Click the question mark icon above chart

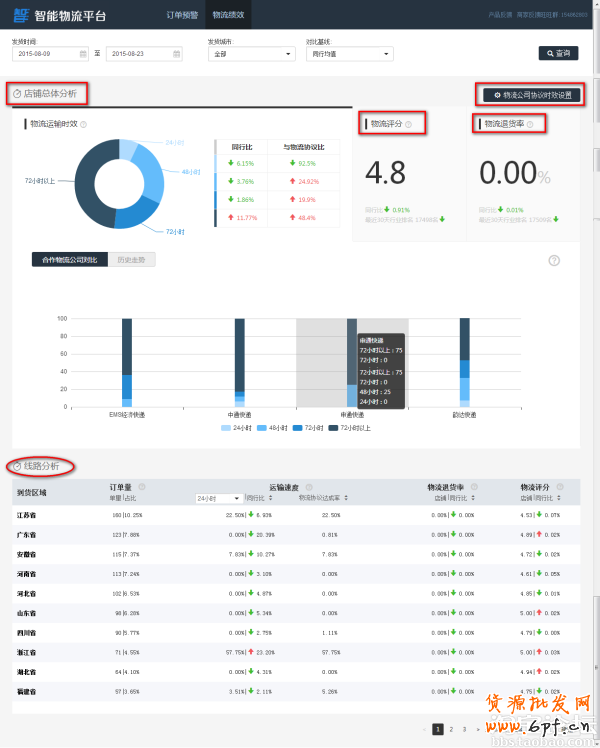click(554, 260)
